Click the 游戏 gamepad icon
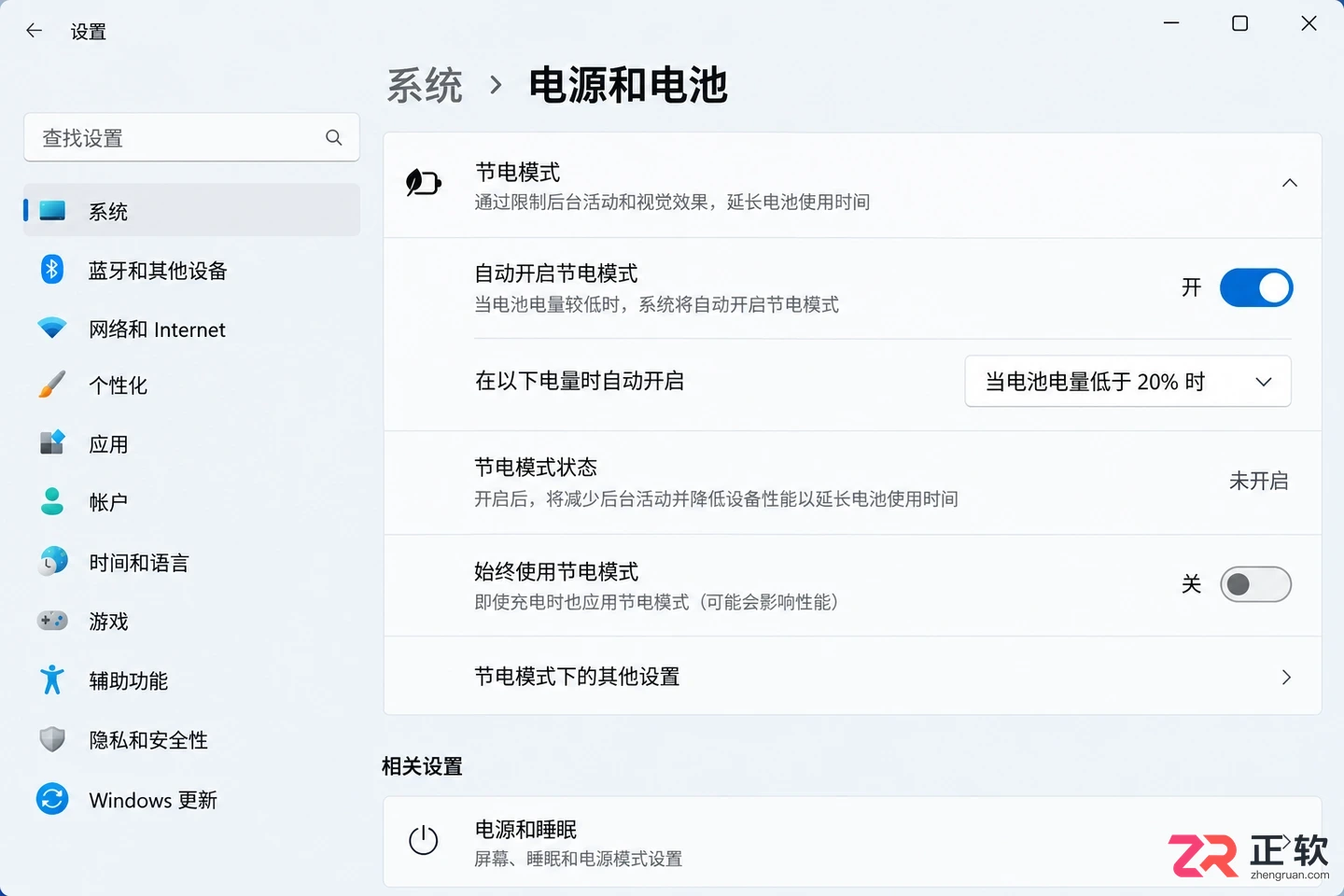Viewport: 1344px width, 896px height. point(52,621)
